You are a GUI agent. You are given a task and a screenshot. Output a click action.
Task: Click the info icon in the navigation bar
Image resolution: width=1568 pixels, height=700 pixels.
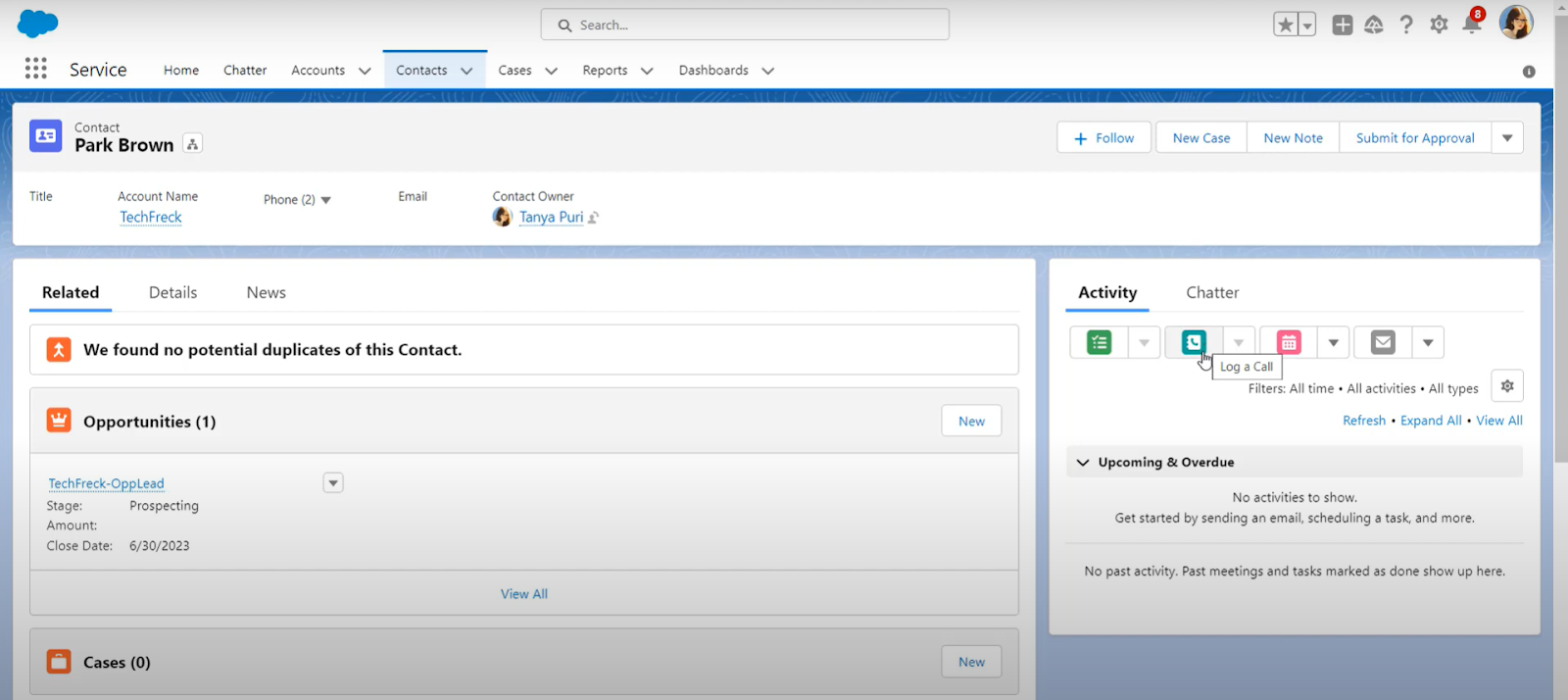[1529, 72]
